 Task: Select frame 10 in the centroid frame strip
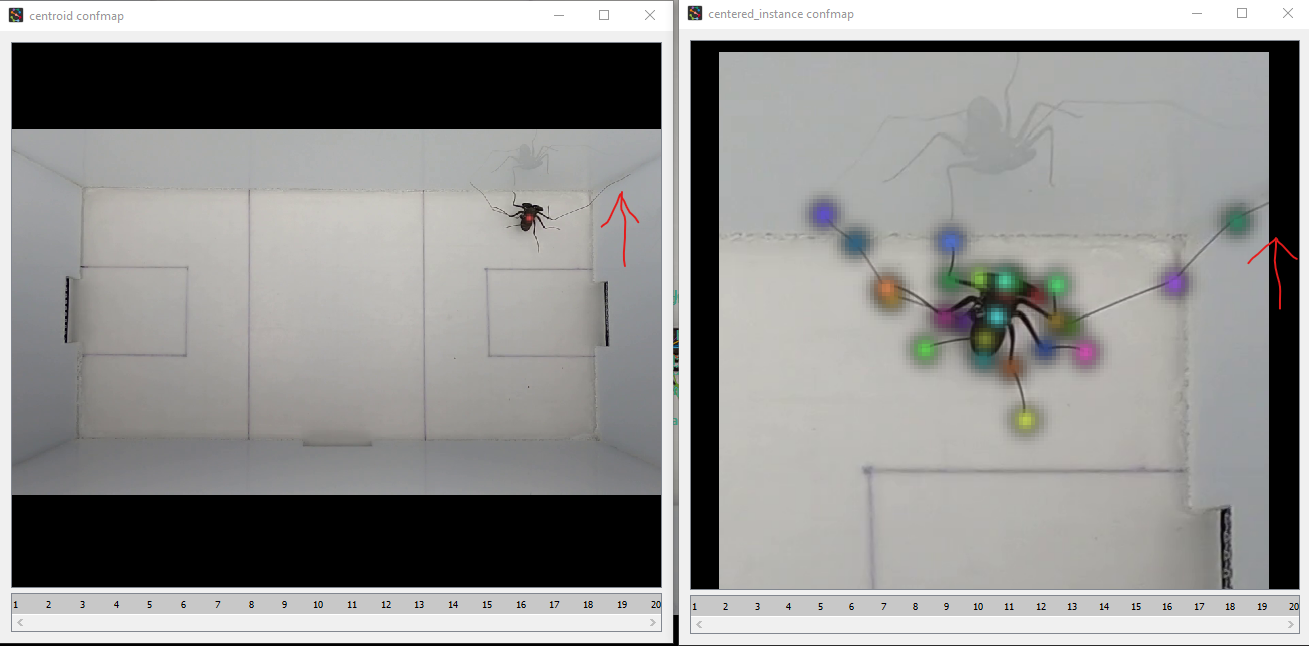coord(318,604)
